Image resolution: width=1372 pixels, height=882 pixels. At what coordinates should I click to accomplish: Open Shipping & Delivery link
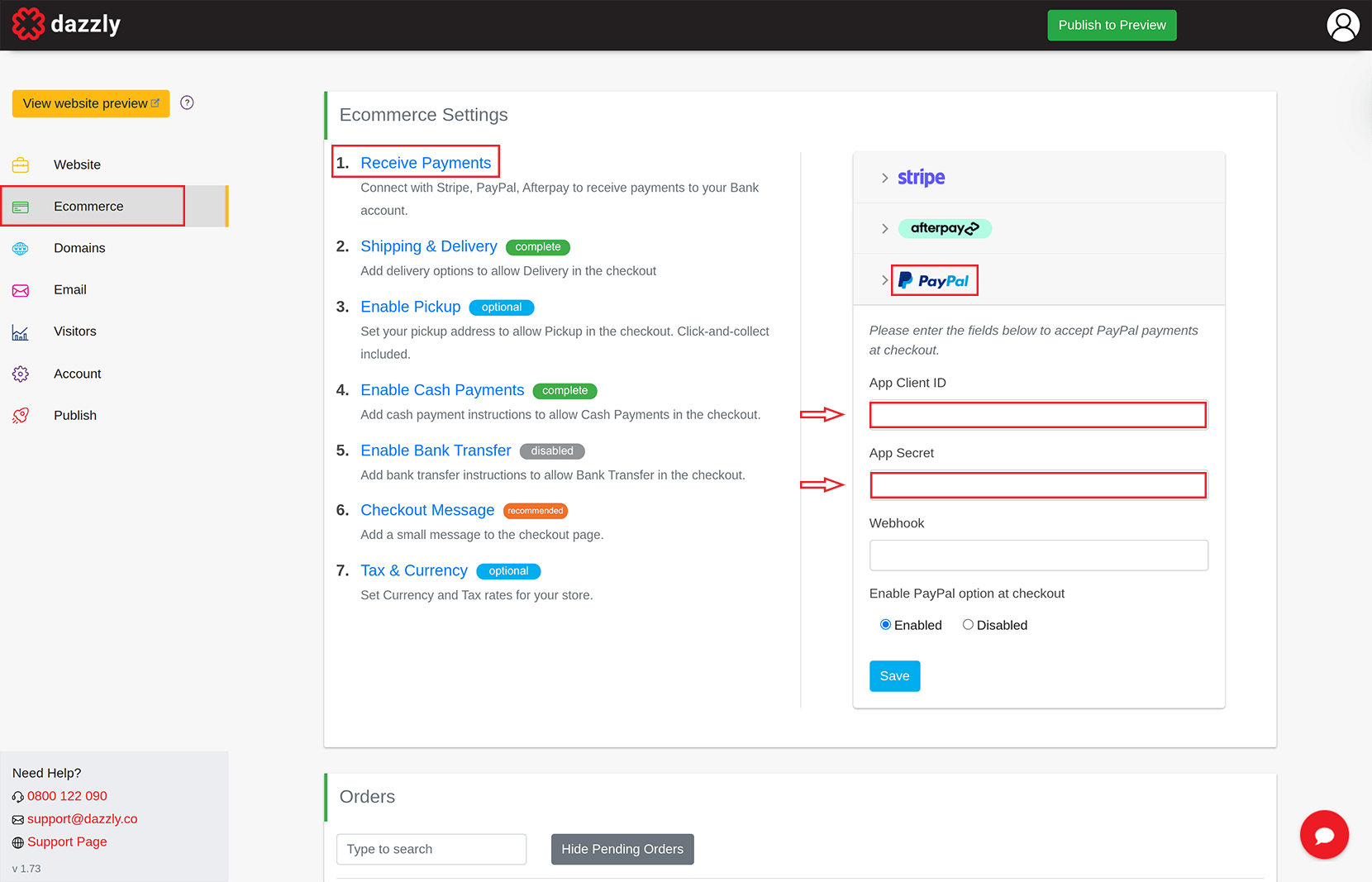(x=429, y=246)
